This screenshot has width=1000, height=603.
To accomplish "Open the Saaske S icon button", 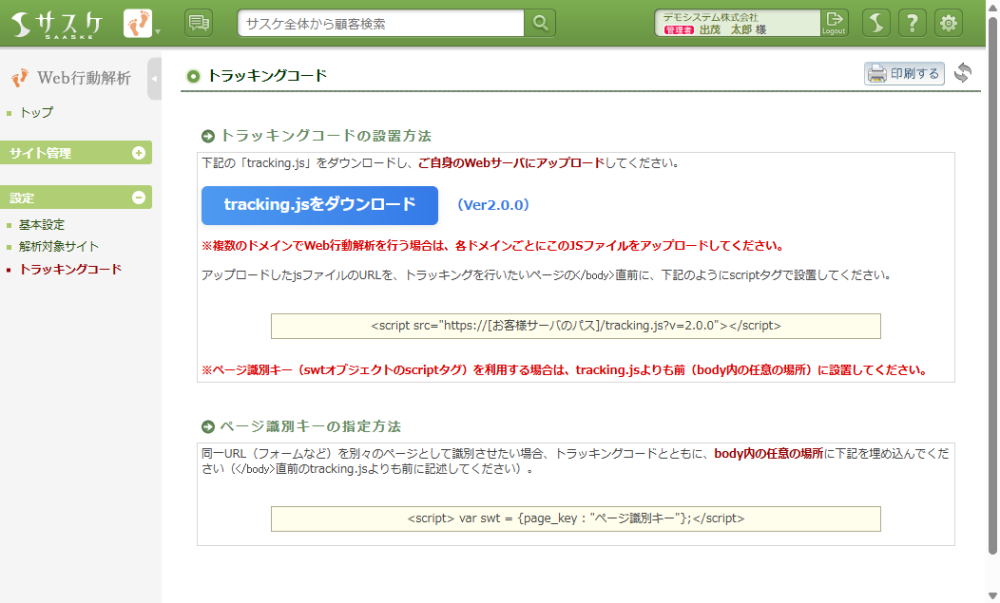I will pyautogui.click(x=876, y=23).
